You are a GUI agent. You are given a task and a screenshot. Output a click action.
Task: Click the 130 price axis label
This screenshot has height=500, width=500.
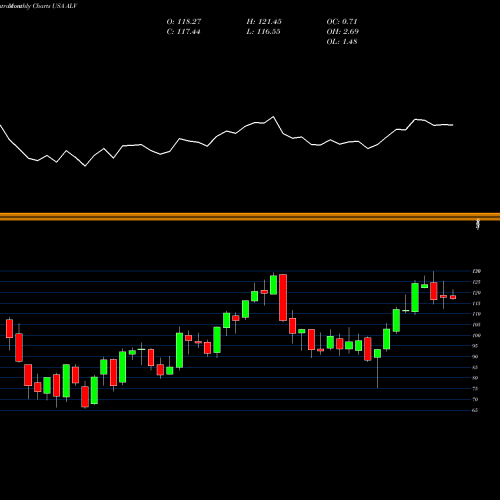click(x=476, y=271)
